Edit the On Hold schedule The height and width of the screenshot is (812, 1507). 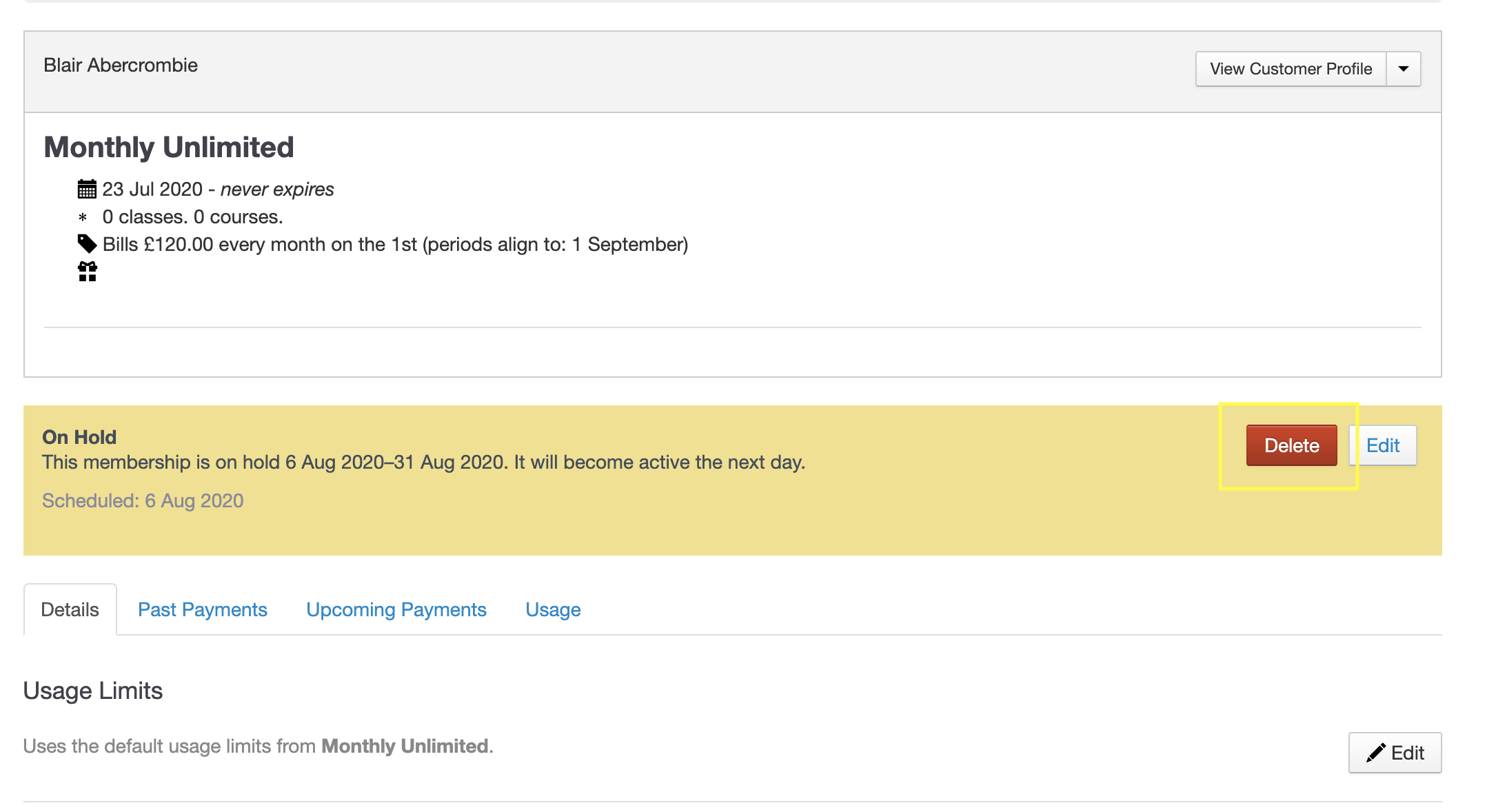pyautogui.click(x=1382, y=445)
